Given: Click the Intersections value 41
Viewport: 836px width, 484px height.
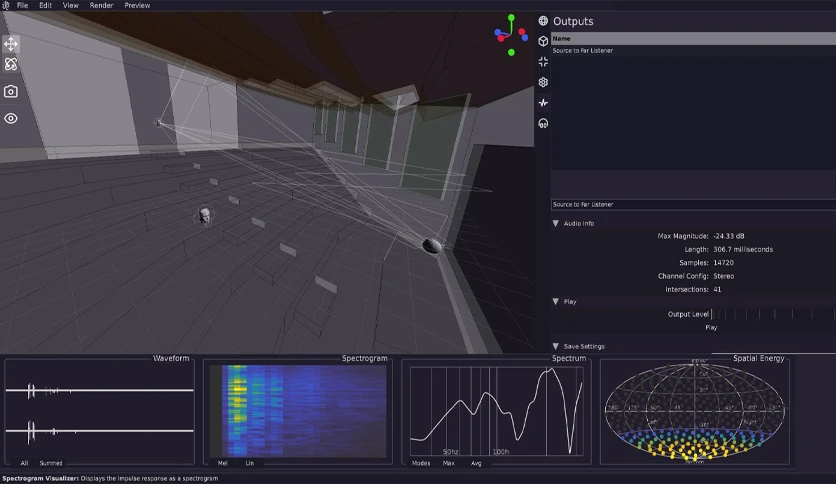Looking at the screenshot, I should 717,289.
